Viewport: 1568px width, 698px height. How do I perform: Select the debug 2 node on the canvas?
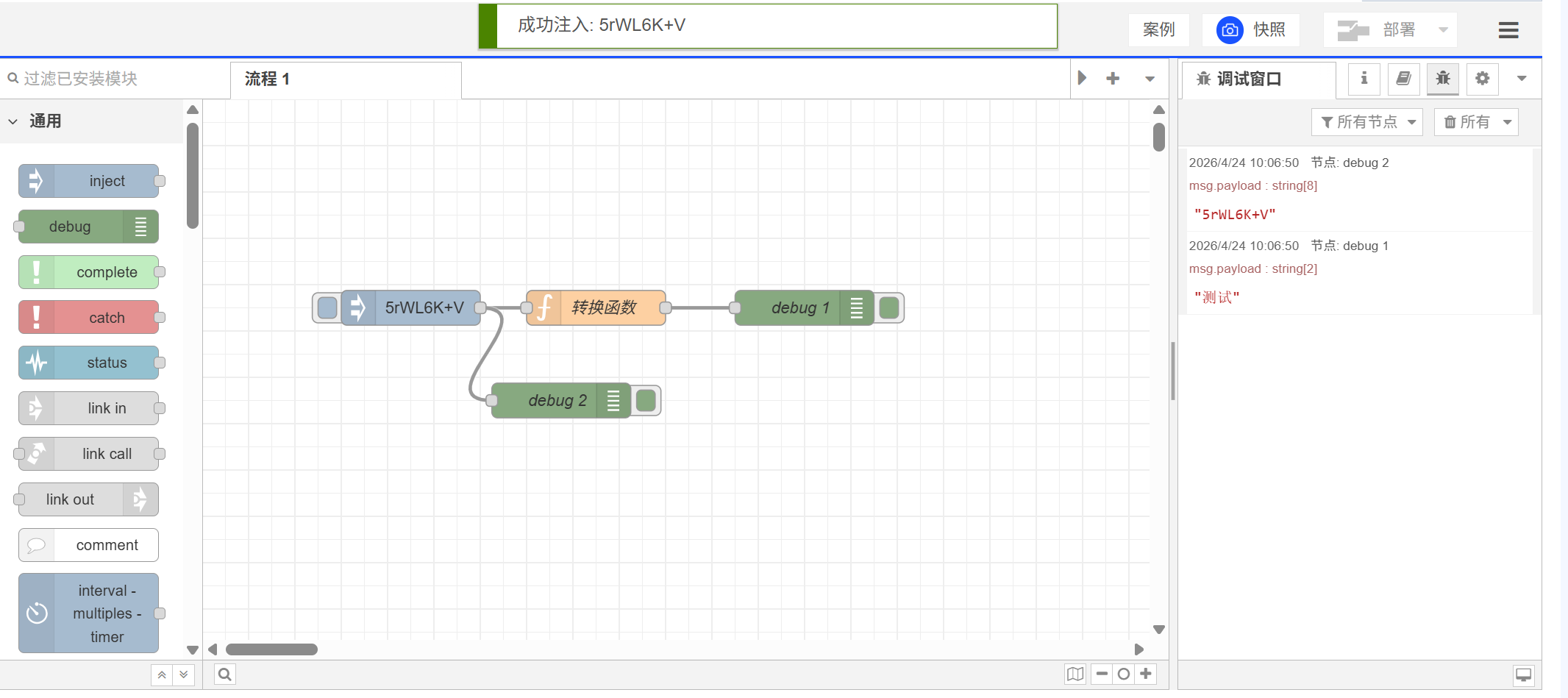tap(560, 400)
